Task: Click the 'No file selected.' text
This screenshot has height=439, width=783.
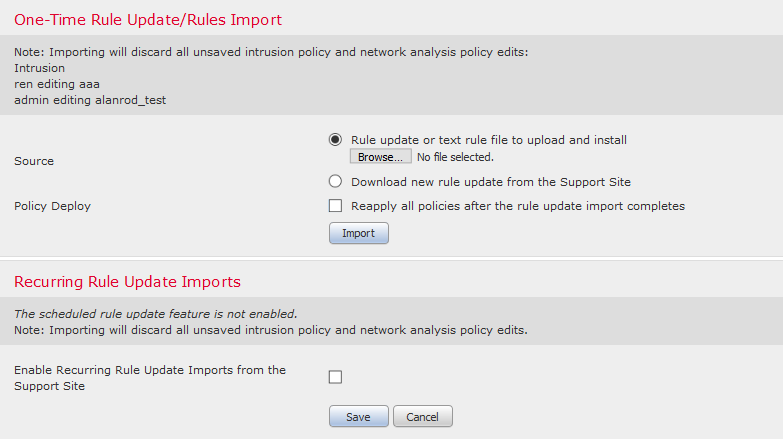Action: pyautogui.click(x=455, y=157)
